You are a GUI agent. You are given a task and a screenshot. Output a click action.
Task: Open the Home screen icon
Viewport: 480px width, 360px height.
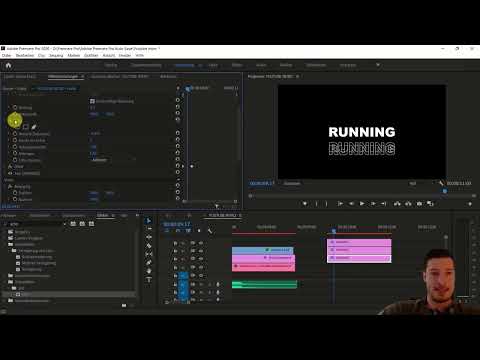8,65
